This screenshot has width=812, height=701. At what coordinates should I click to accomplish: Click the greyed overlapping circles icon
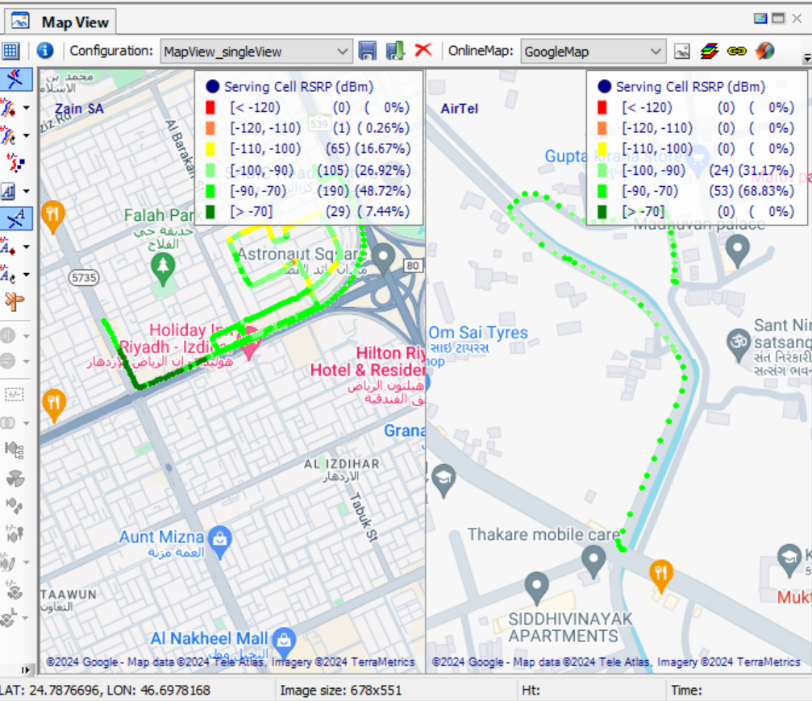(8, 423)
